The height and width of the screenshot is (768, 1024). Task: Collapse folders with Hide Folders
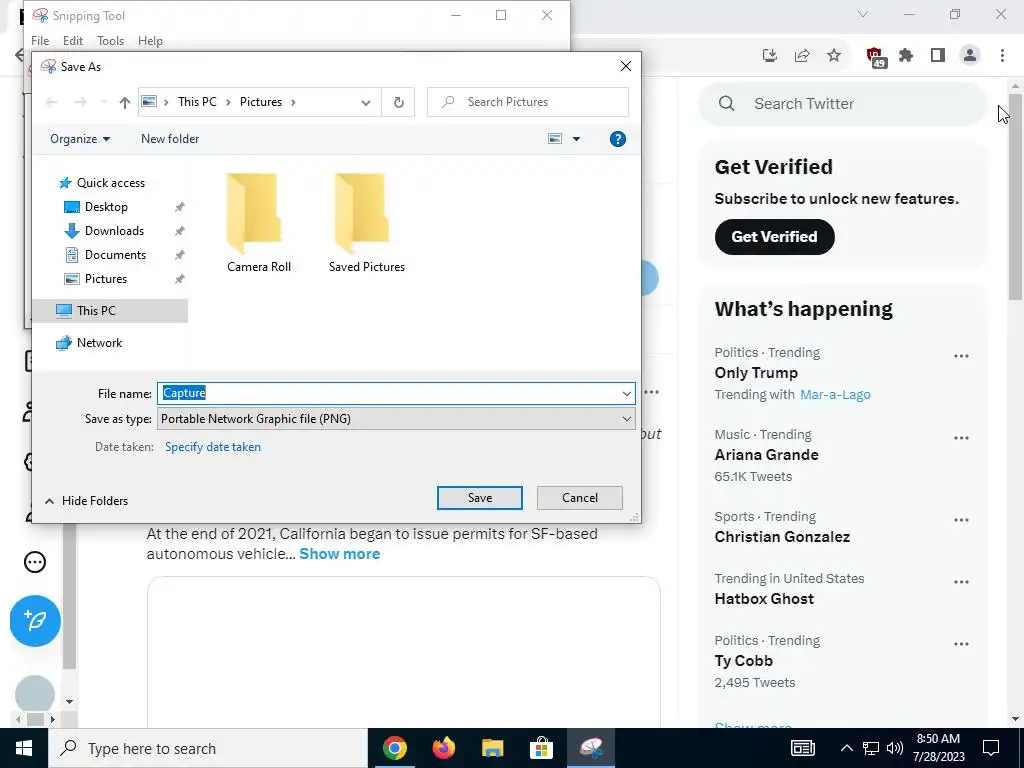[86, 501]
